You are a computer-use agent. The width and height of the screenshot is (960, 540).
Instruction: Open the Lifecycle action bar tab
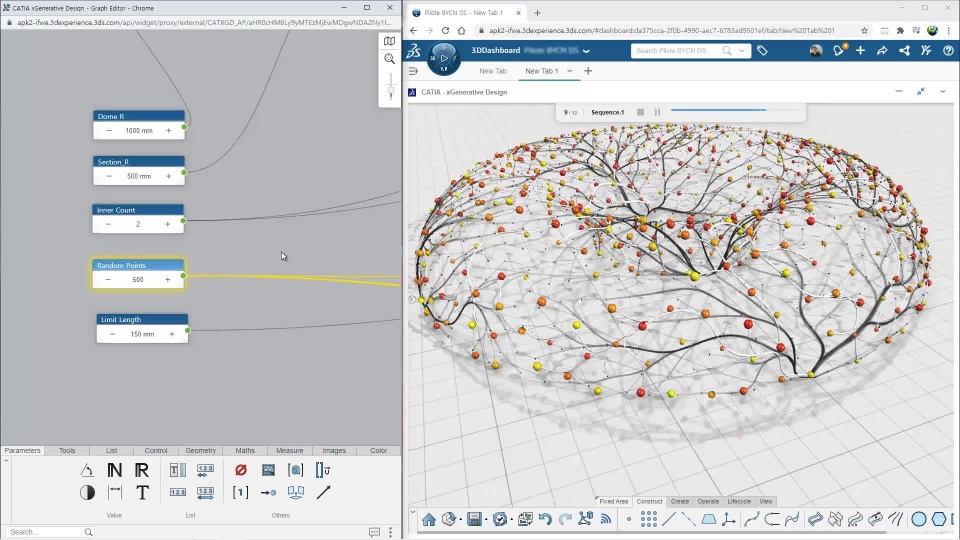[739, 501]
